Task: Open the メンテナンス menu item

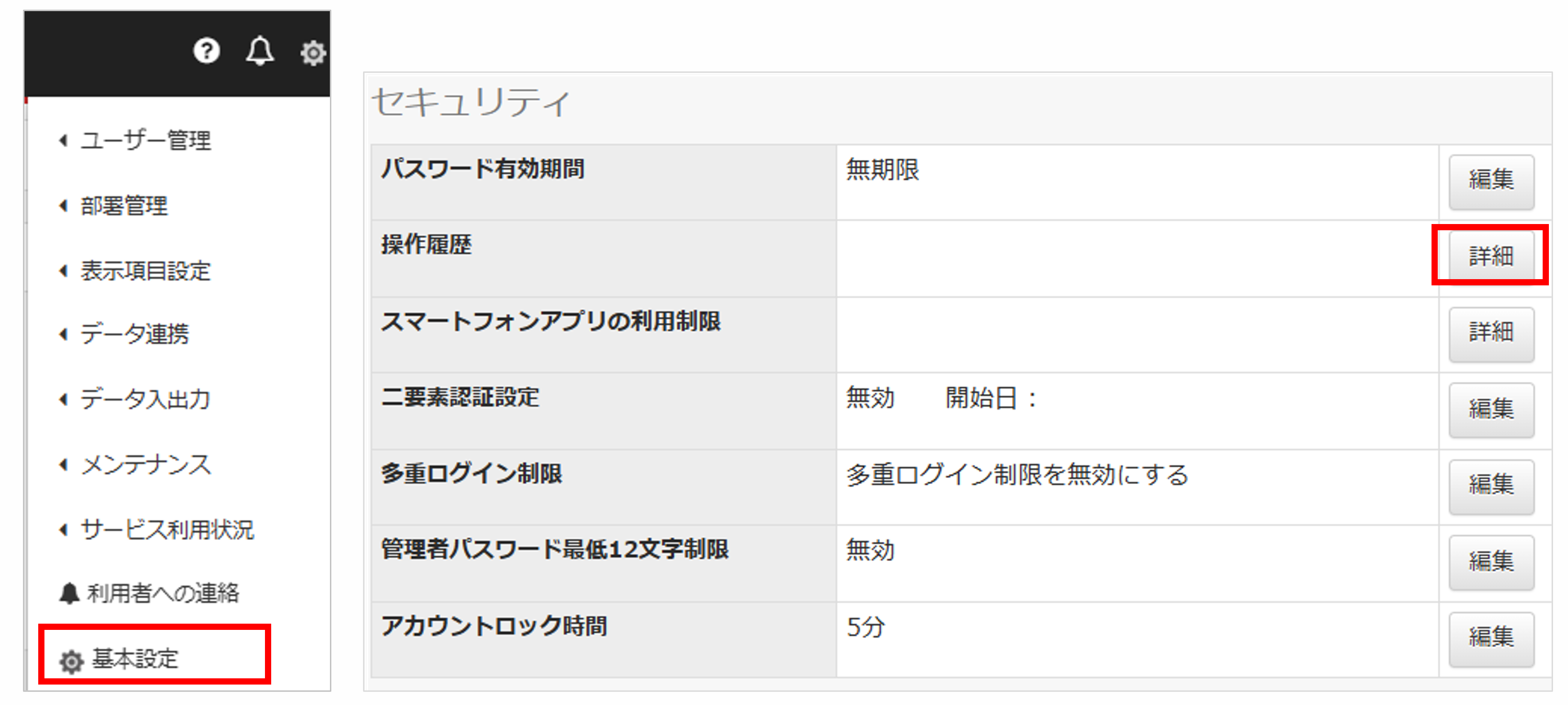Action: [x=146, y=465]
